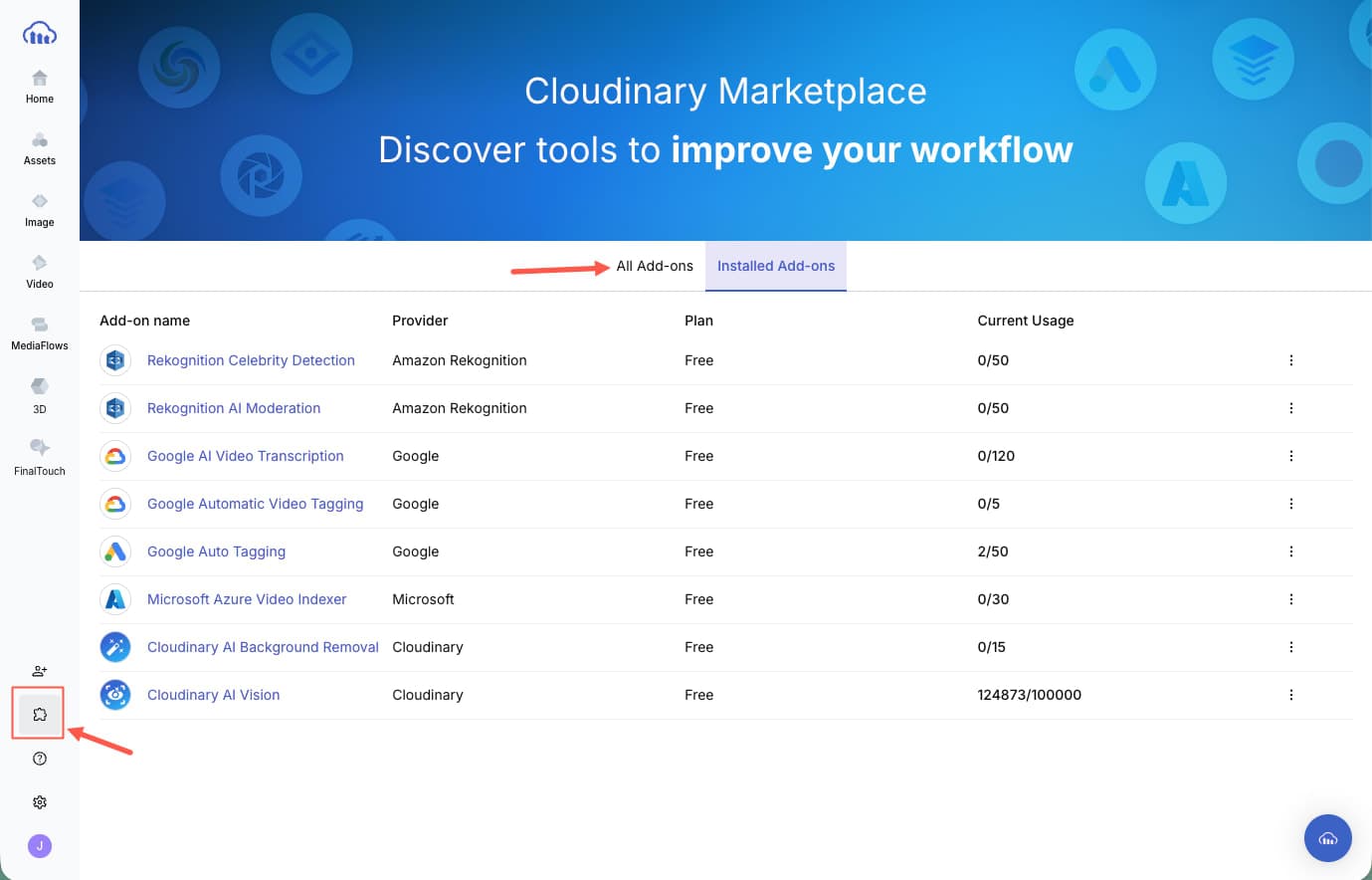Viewport: 1372px width, 880px height.
Task: Open the Help question mark icon
Action: coord(40,759)
